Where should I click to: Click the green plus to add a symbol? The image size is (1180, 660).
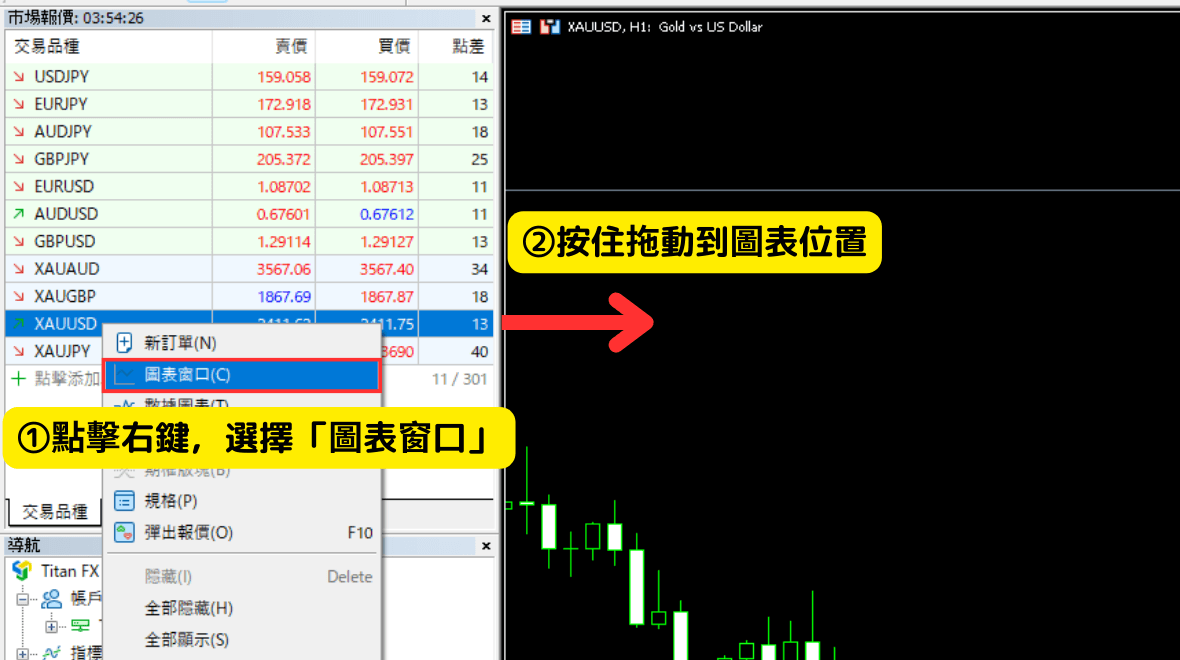18,379
